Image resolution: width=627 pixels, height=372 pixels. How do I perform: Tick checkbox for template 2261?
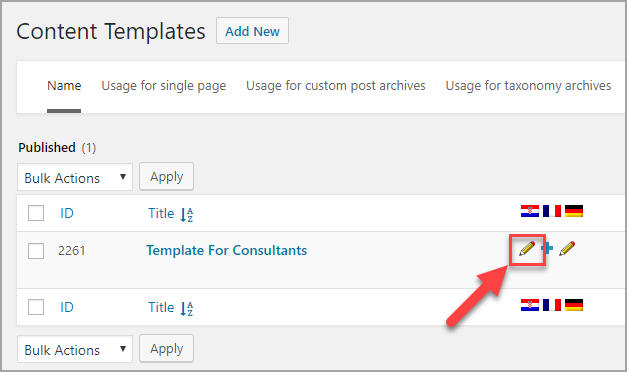[x=36, y=251]
